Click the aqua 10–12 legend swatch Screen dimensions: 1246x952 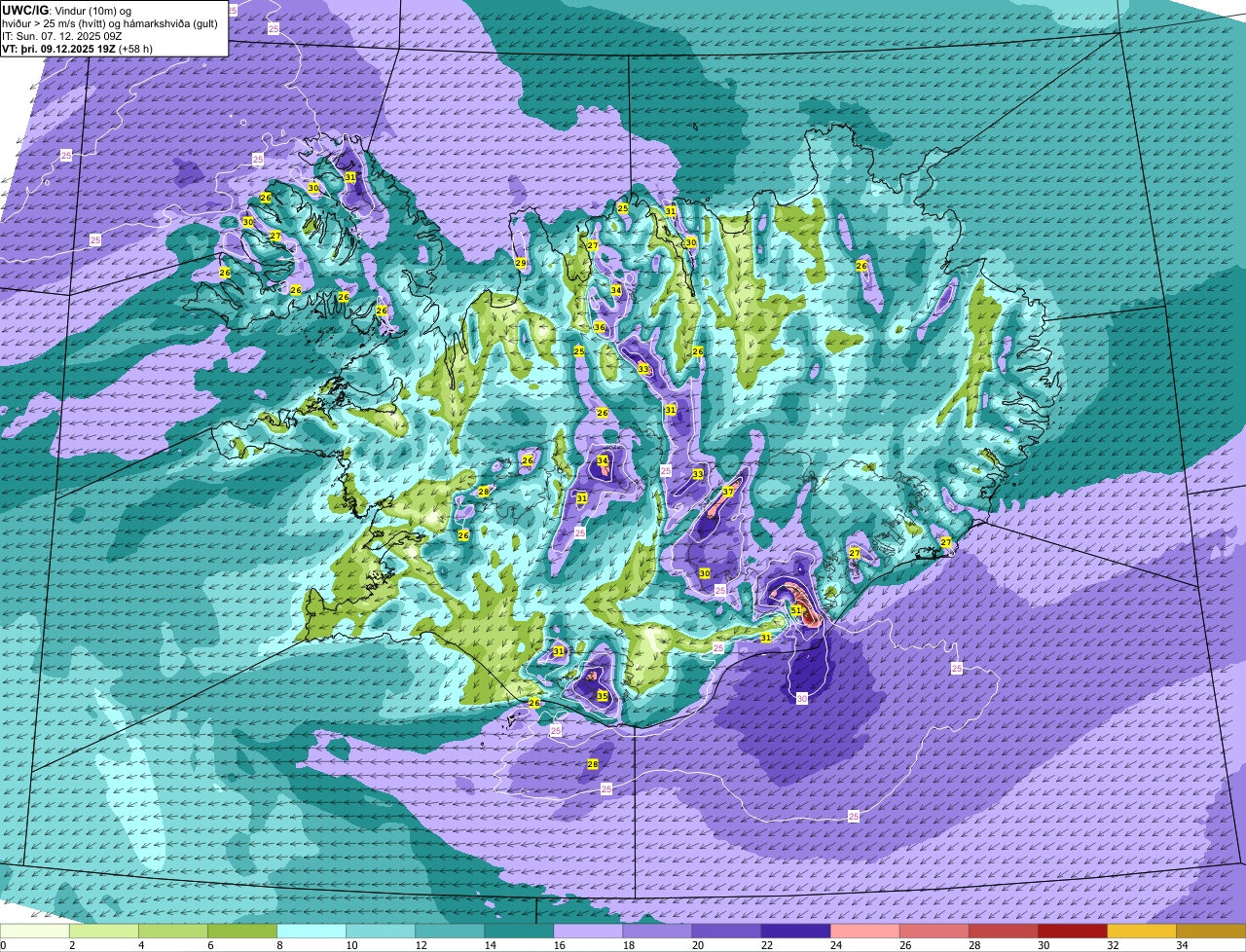click(381, 932)
